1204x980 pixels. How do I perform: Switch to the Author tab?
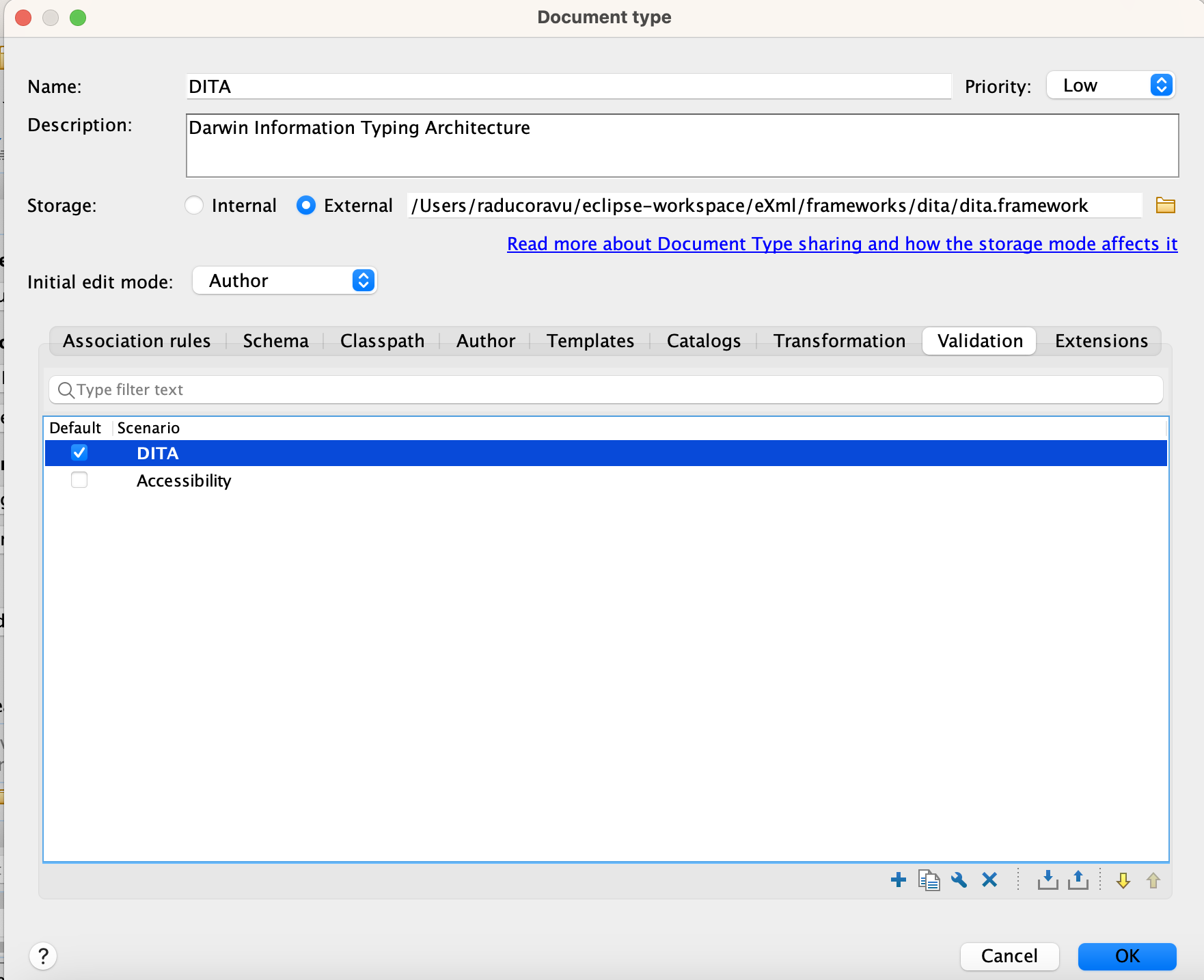485,340
